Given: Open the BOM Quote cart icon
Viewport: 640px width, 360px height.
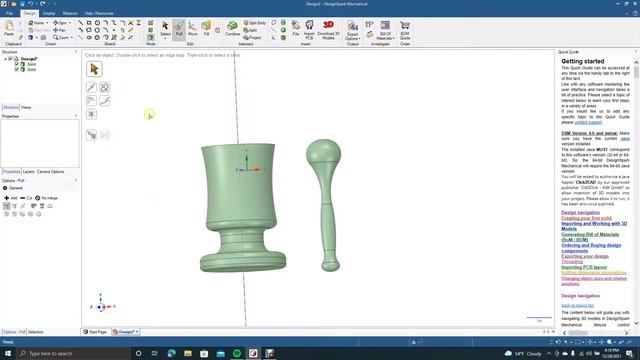Looking at the screenshot, I should tap(404, 30).
